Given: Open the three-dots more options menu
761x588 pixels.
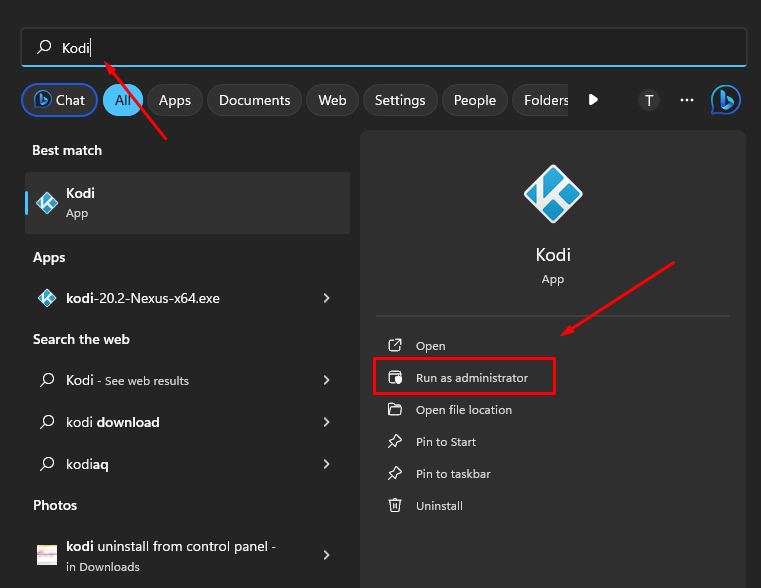Looking at the screenshot, I should [687, 100].
